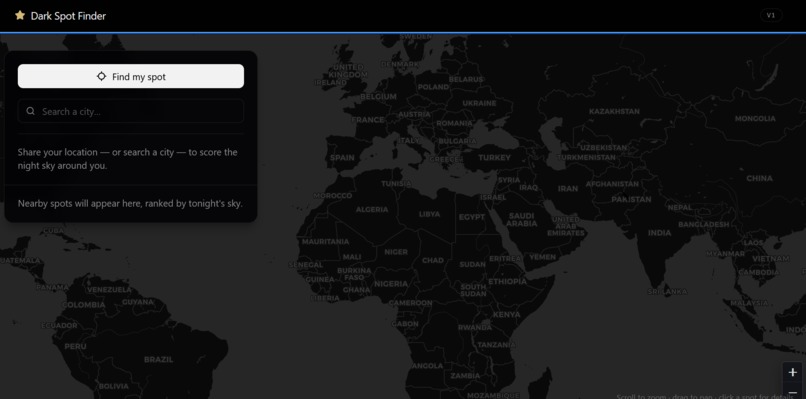Click the Ethiopia map label

click(x=507, y=281)
